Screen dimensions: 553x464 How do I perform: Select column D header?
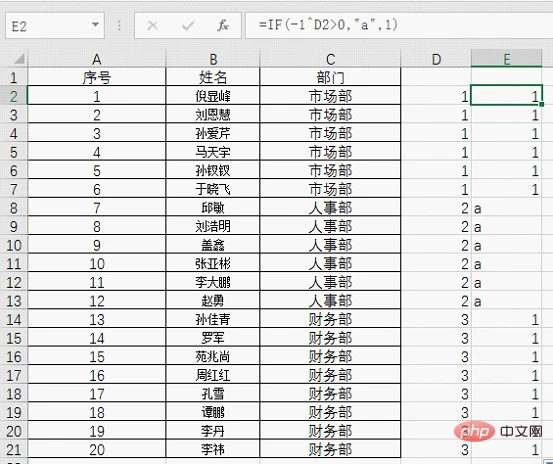point(436,59)
